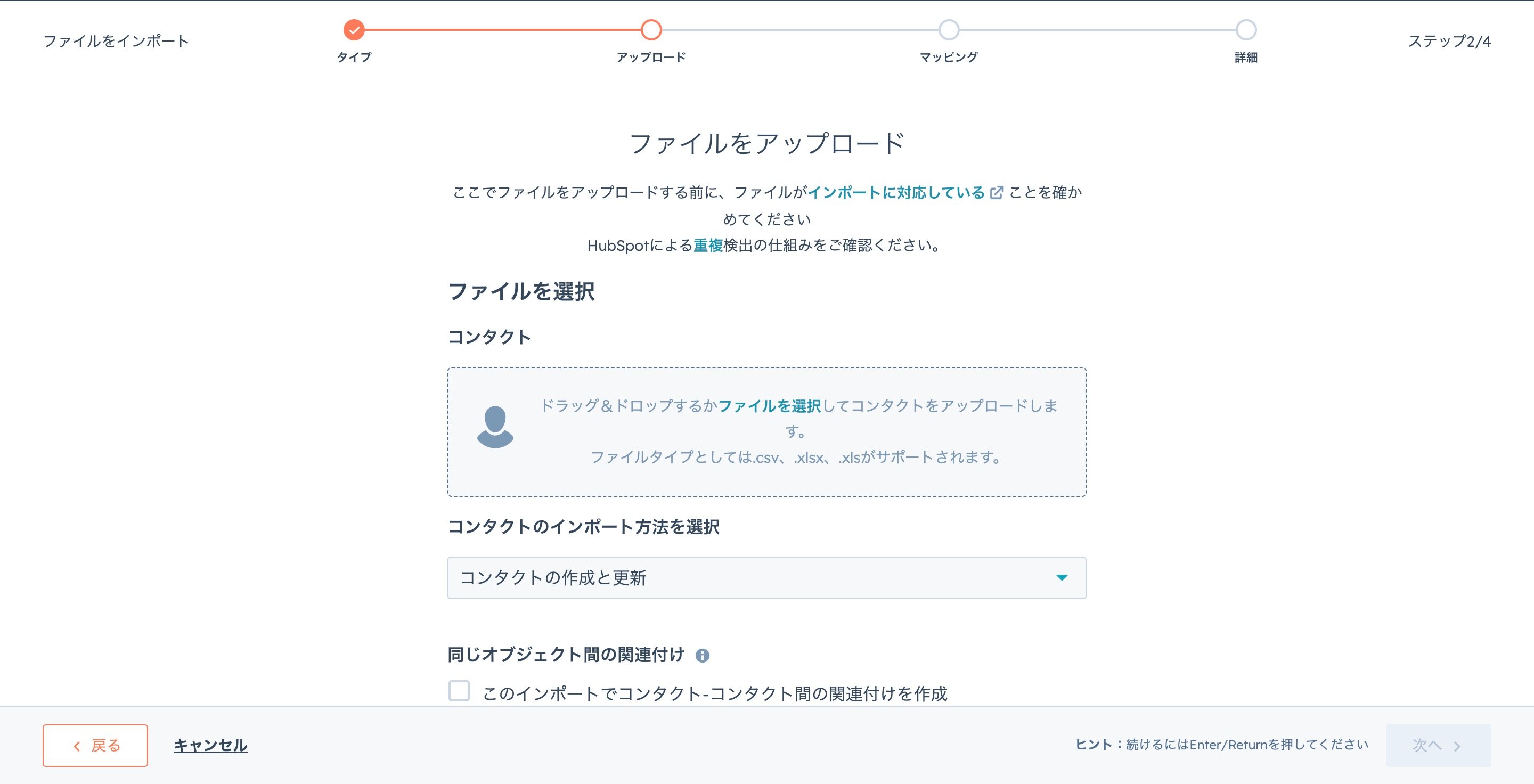Screen dimensions: 1534x784
Task: Click the back chevron in 戻る button
Action: tap(76, 746)
